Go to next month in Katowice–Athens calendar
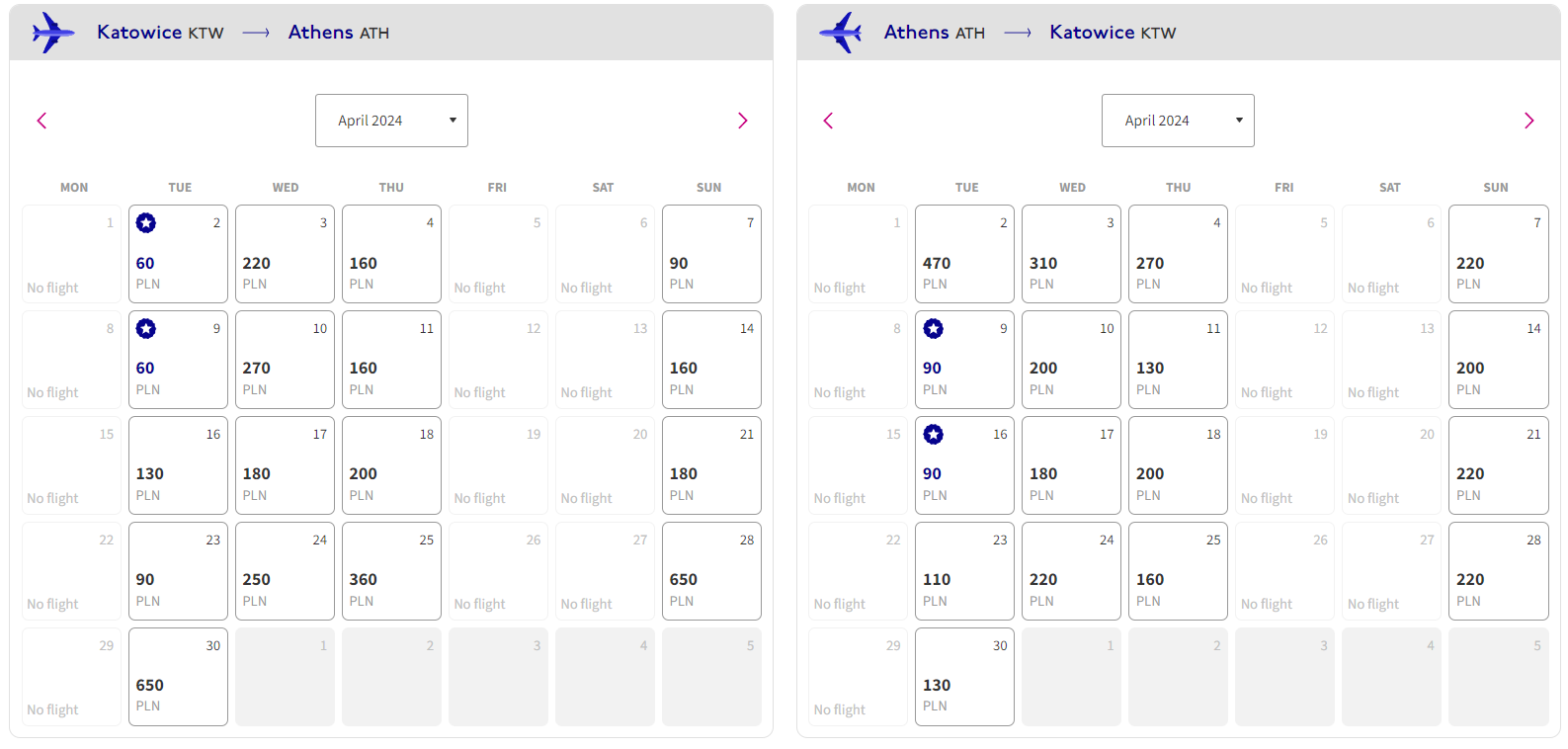Screen dimensions: 1568x749 click(x=743, y=121)
